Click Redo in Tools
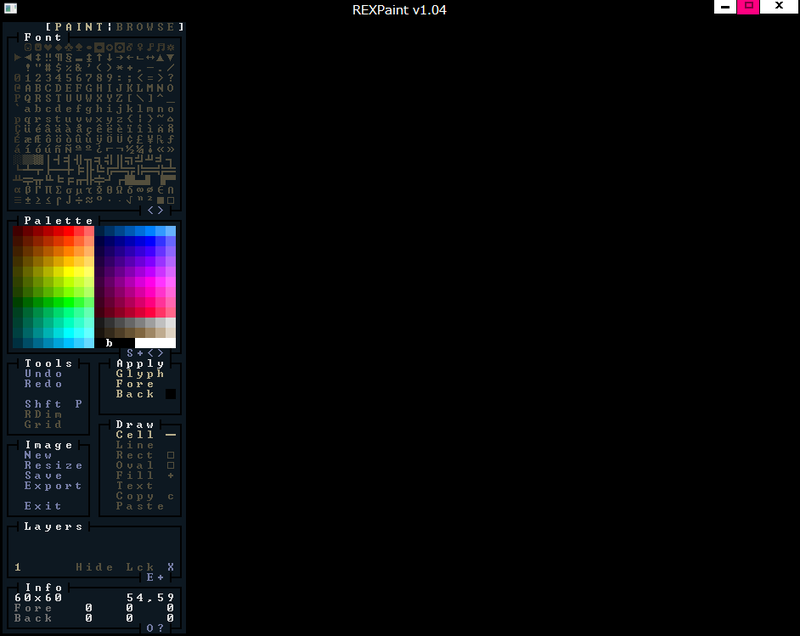 click(43, 384)
